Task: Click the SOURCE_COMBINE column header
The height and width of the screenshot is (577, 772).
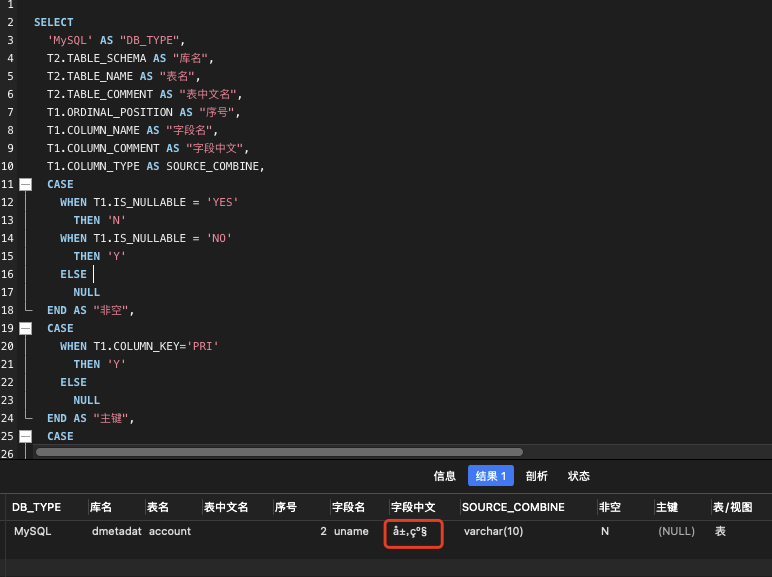Action: point(513,507)
